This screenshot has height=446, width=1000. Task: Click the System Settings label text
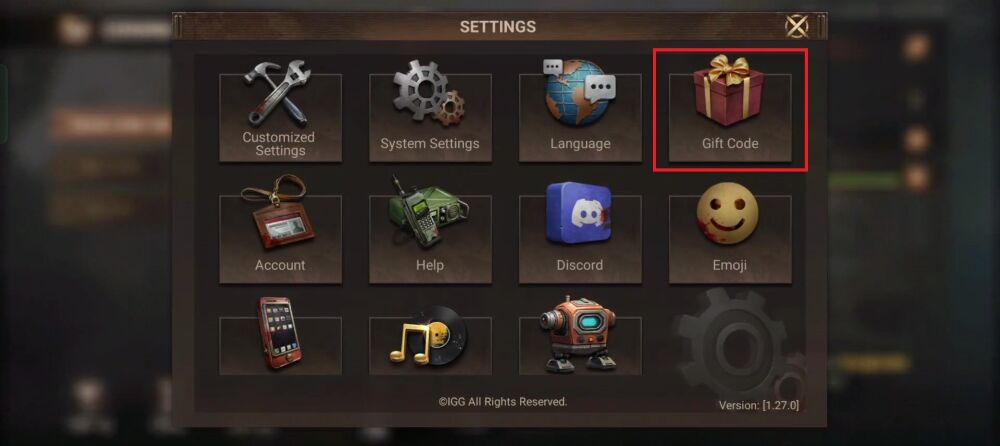tap(430, 144)
